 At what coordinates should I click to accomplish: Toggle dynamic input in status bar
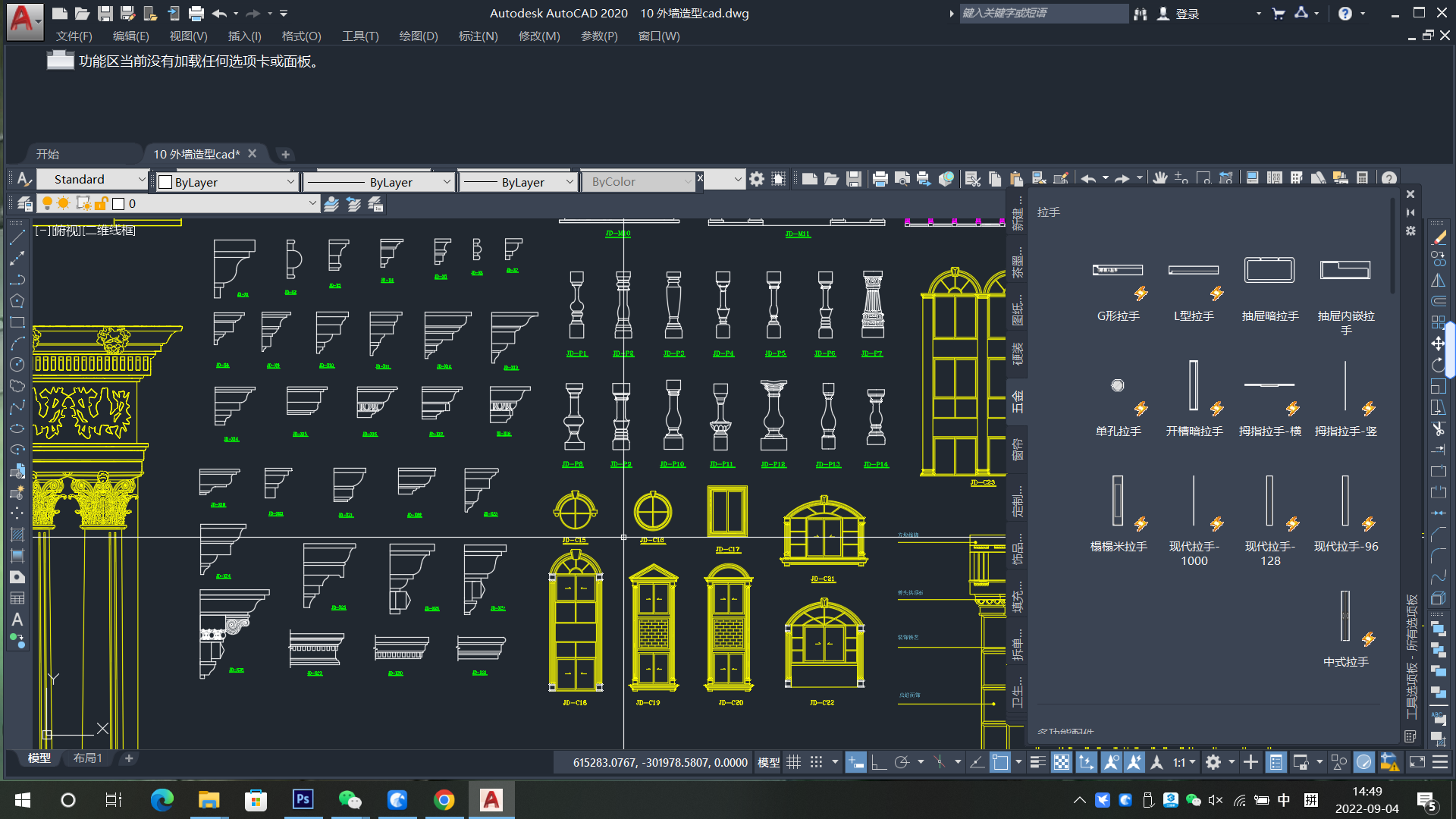[x=855, y=763]
